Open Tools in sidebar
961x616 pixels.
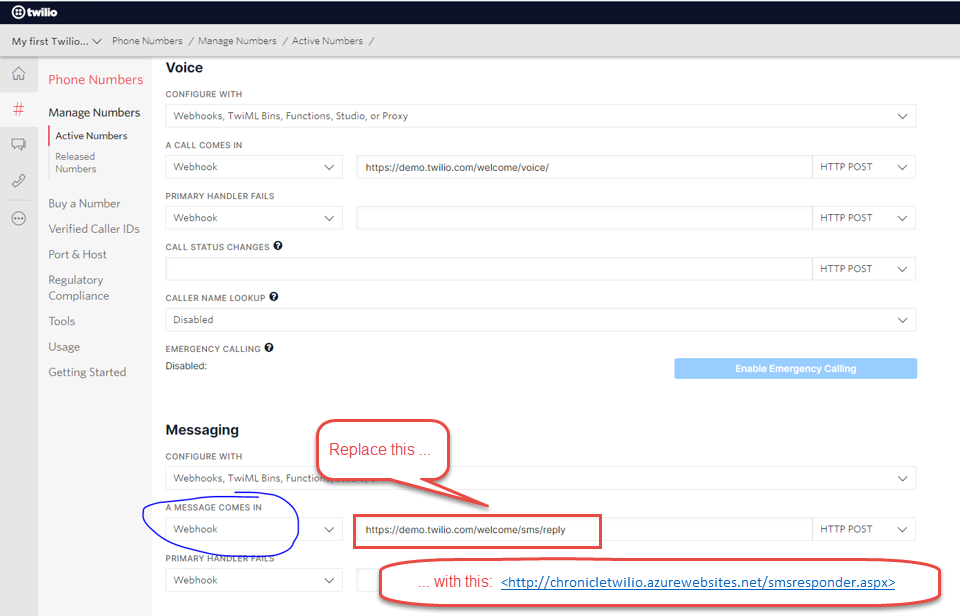[x=62, y=321]
